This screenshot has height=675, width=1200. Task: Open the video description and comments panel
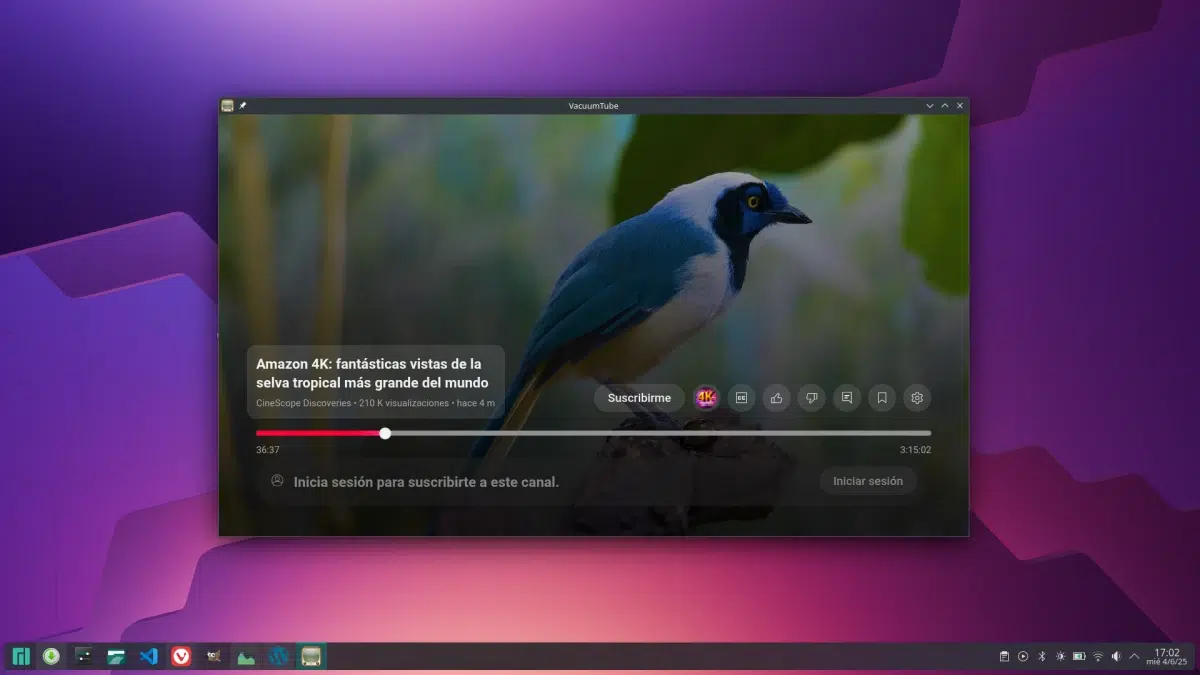tap(847, 398)
